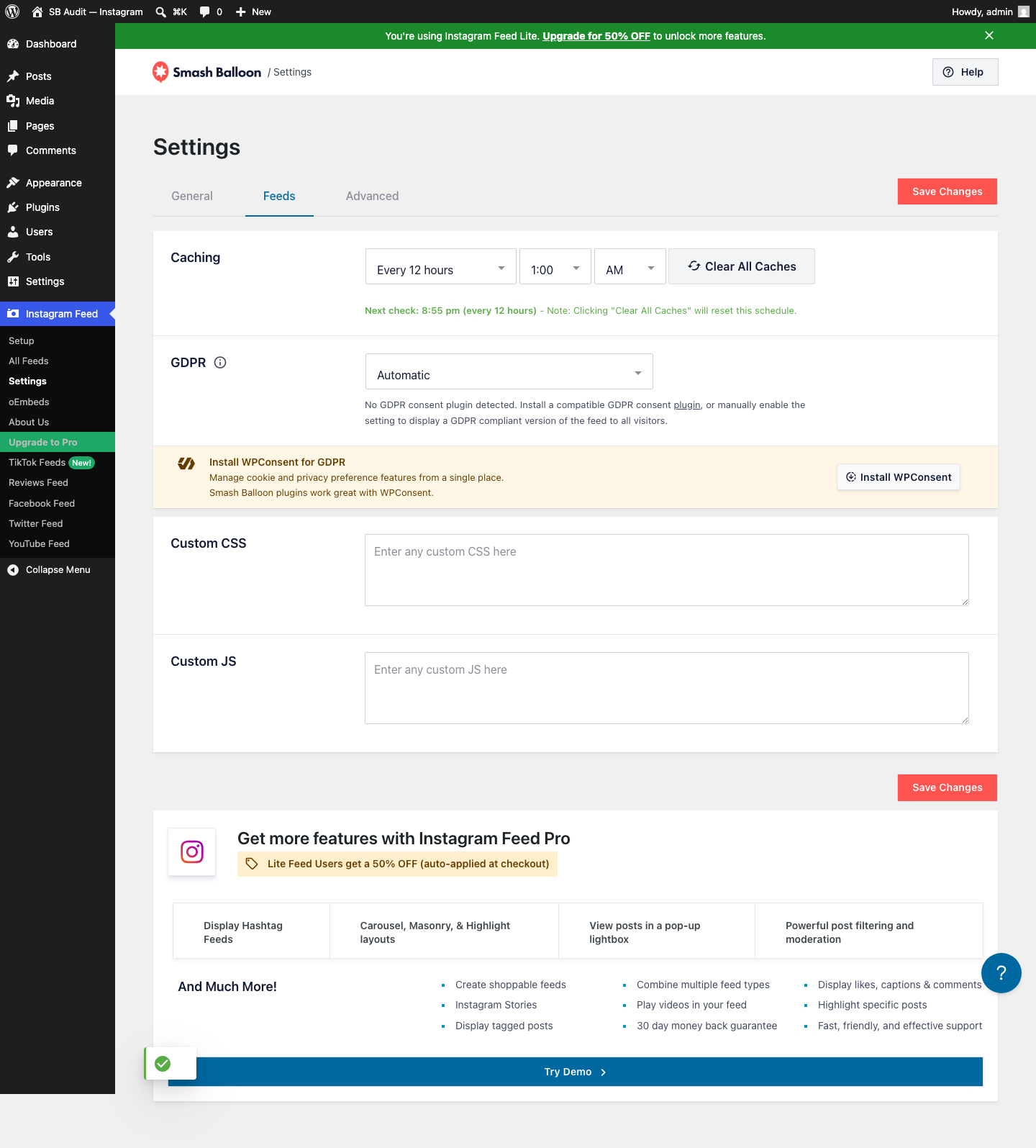Viewport: 1036px width, 1148px height.
Task: Switch to the General tab
Action: (192, 196)
